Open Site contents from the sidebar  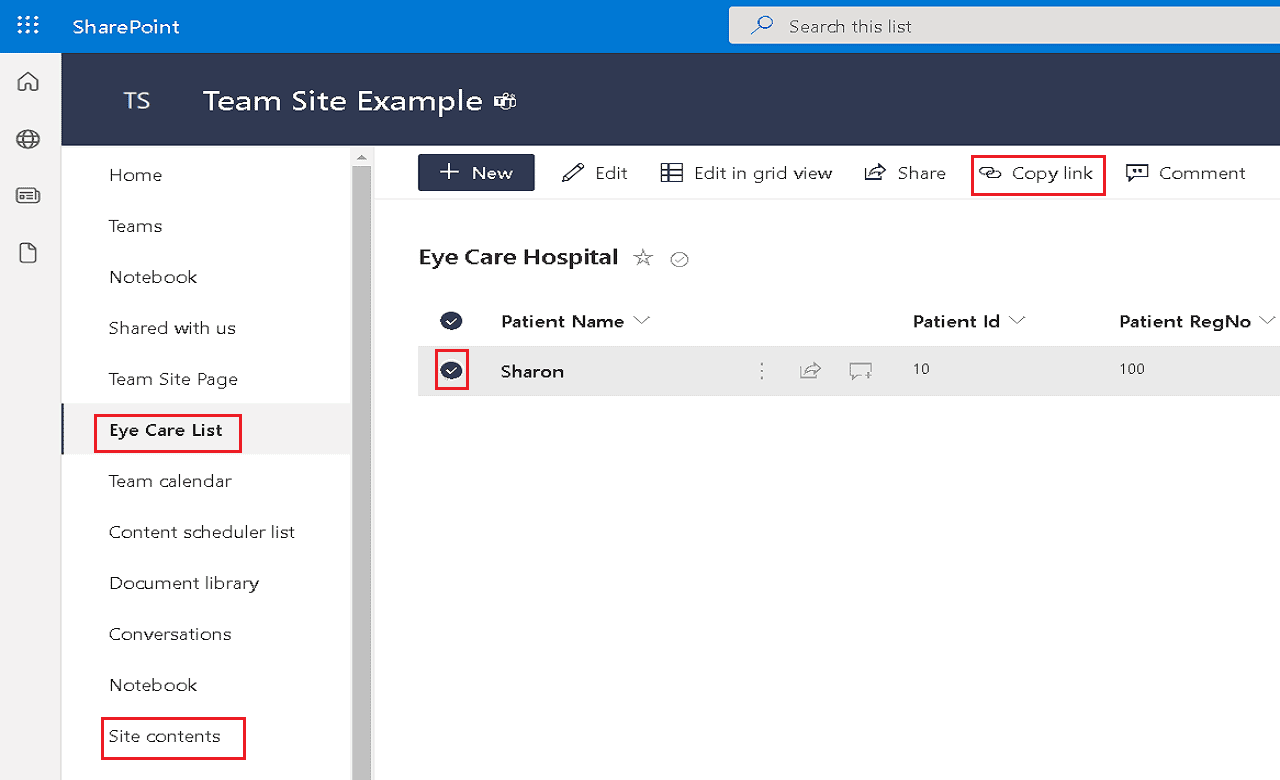tap(172, 737)
